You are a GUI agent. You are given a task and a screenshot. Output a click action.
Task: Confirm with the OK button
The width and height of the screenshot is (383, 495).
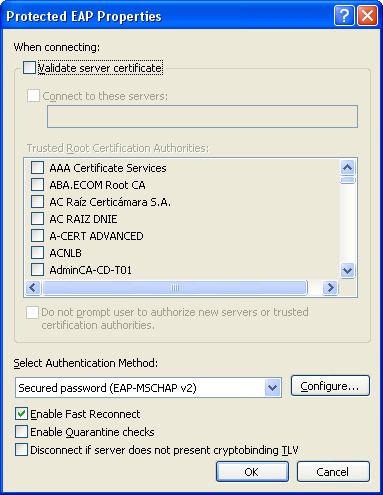tap(252, 472)
